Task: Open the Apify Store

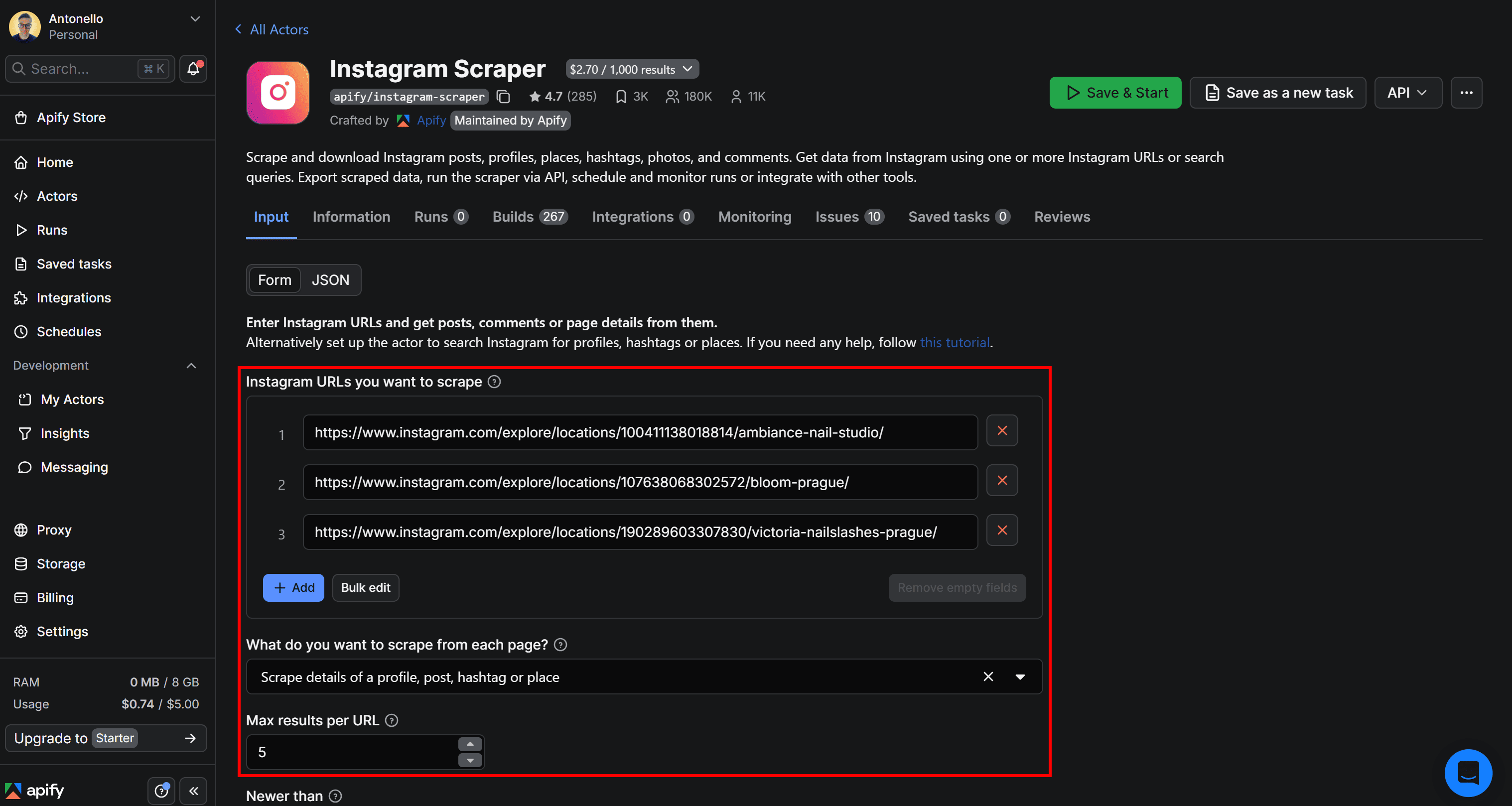Action: point(71,118)
